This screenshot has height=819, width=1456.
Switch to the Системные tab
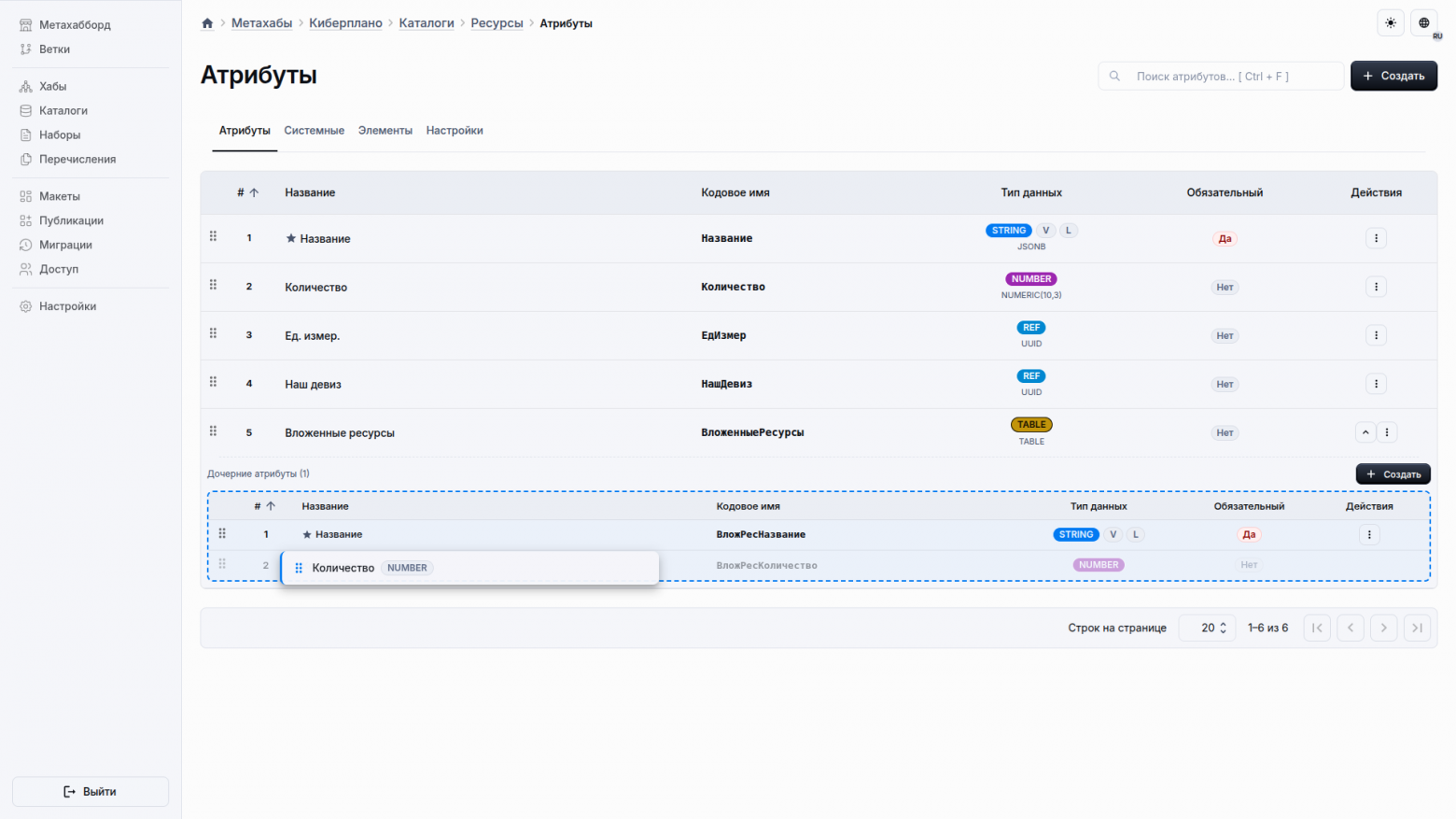[x=314, y=131]
